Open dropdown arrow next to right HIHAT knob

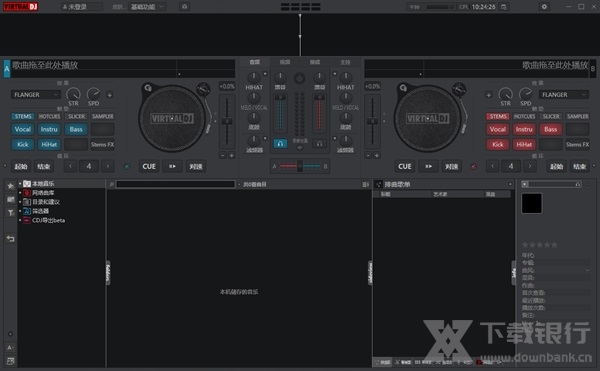335,73
